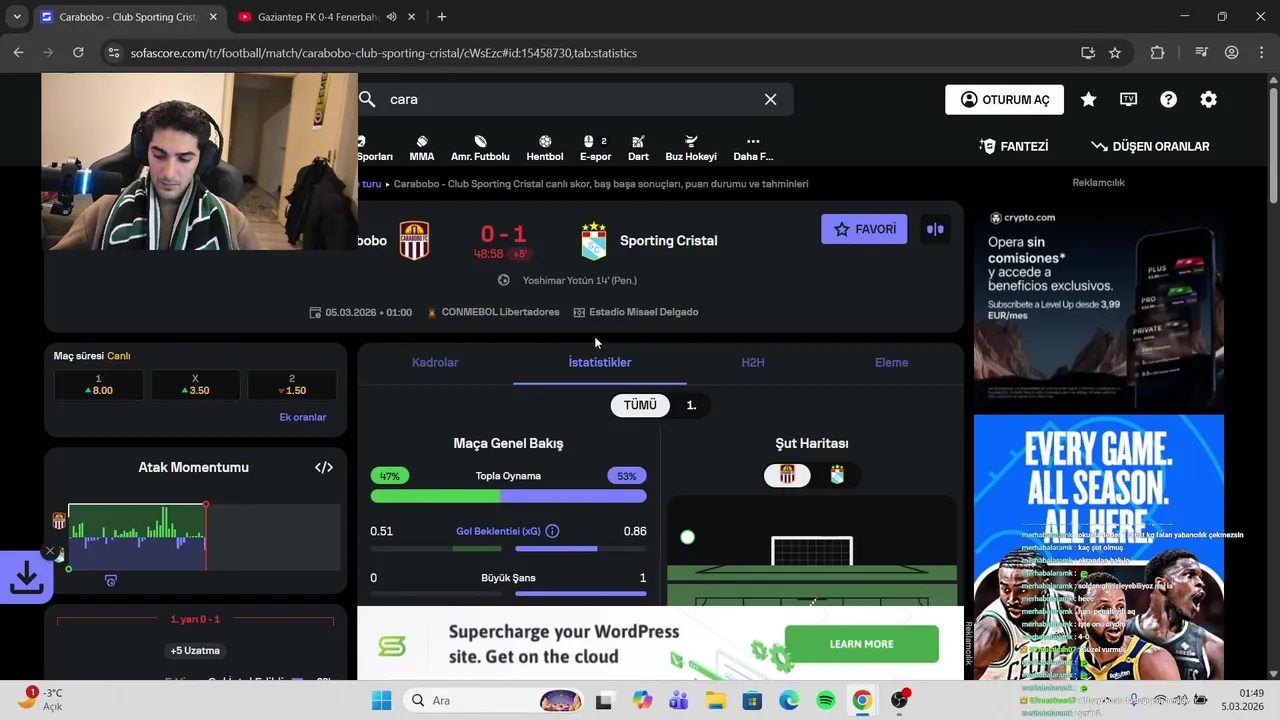
Task: Open Sporting Cristal team name link
Action: [668, 241]
